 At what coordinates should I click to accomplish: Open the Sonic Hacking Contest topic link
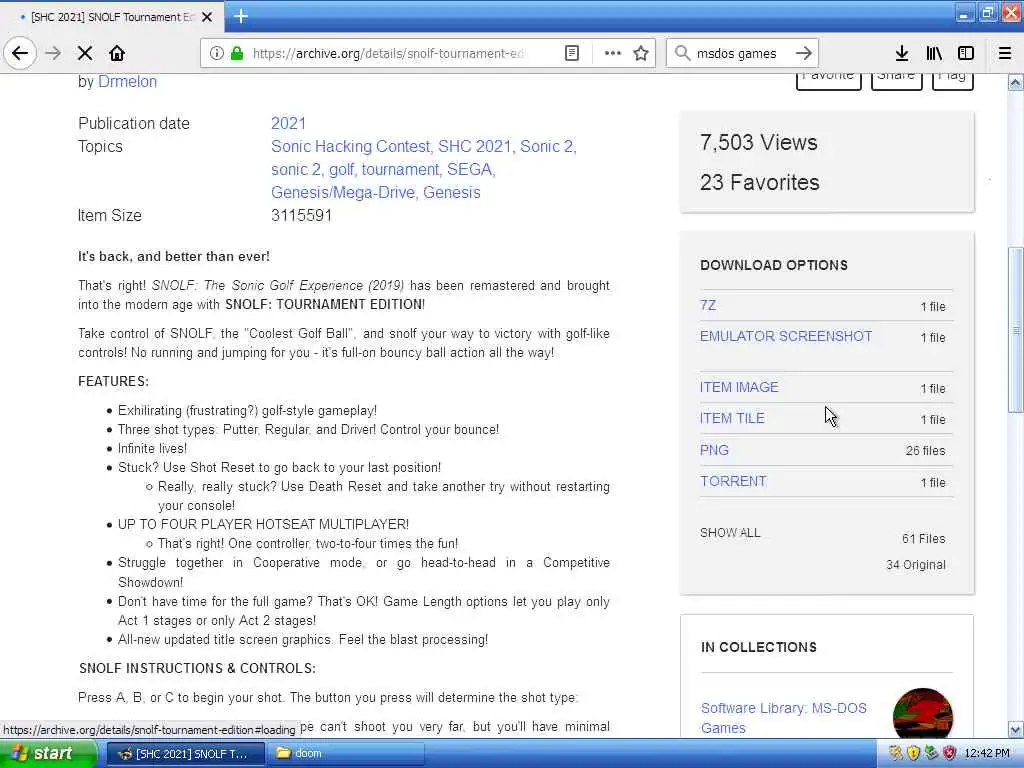point(351,146)
